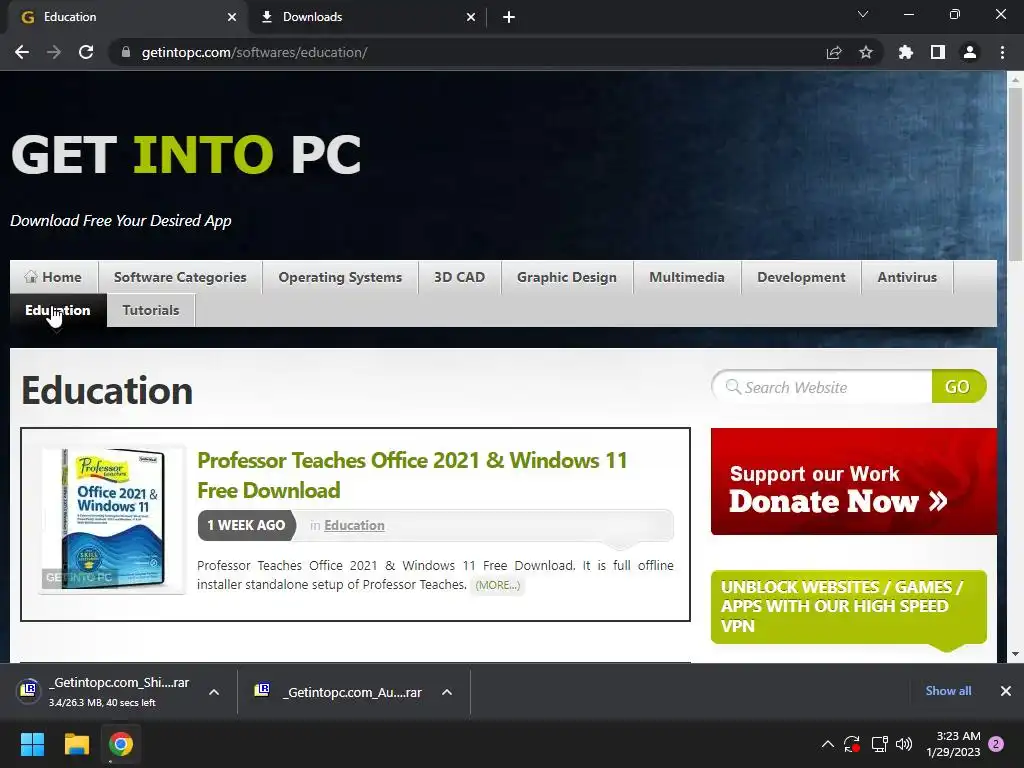Image resolution: width=1024 pixels, height=768 pixels.
Task: Click the green GO search button
Action: 958,387
